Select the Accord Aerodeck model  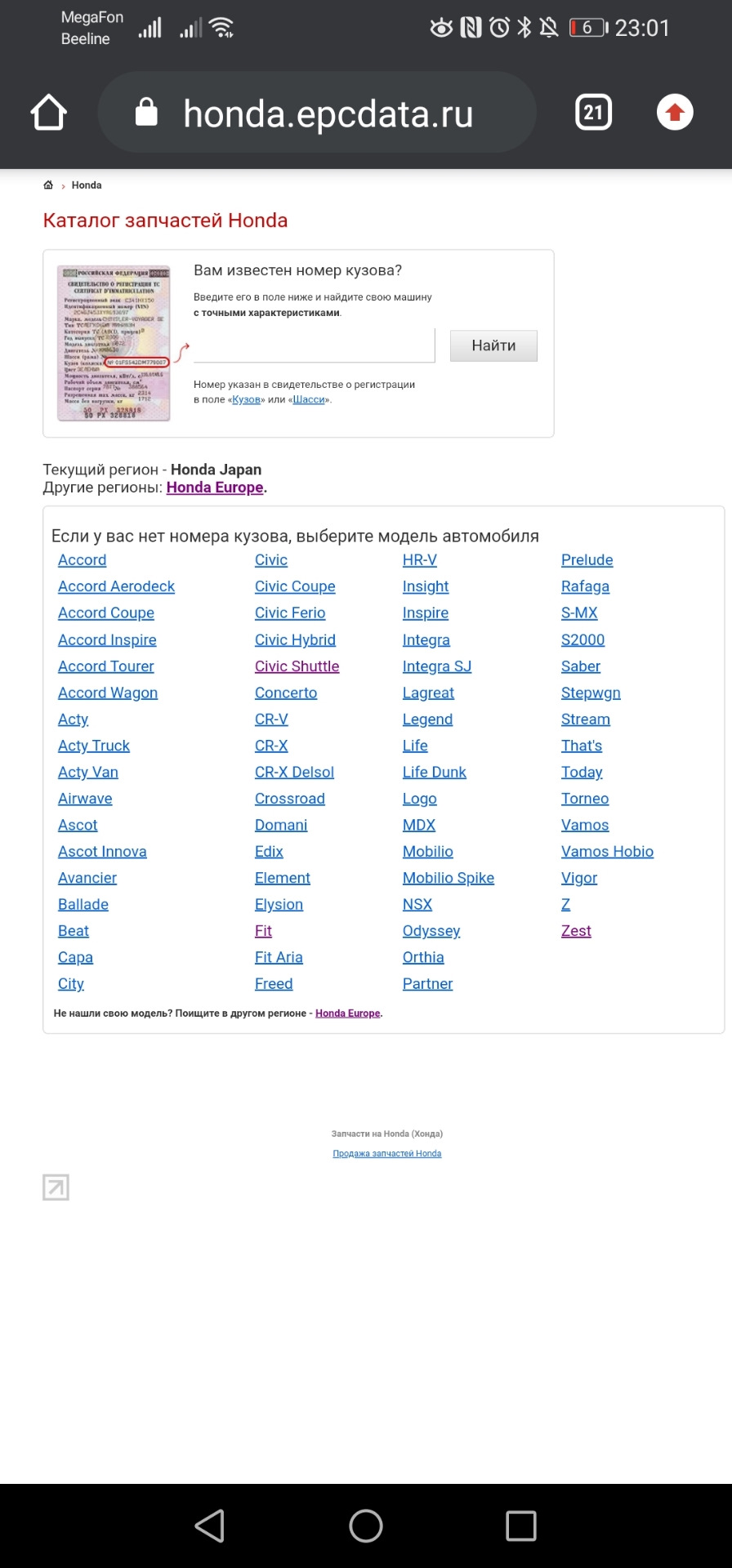pyautogui.click(x=116, y=586)
